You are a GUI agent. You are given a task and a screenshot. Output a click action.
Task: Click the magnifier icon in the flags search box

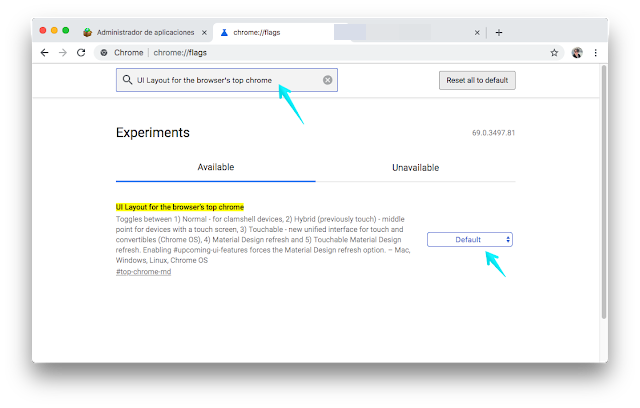tap(127, 80)
